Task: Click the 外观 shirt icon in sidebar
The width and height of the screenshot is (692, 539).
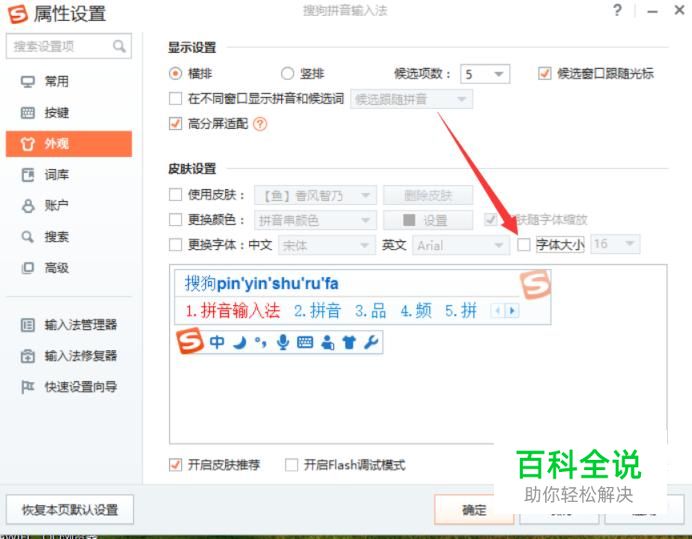Action: pyautogui.click(x=27, y=144)
